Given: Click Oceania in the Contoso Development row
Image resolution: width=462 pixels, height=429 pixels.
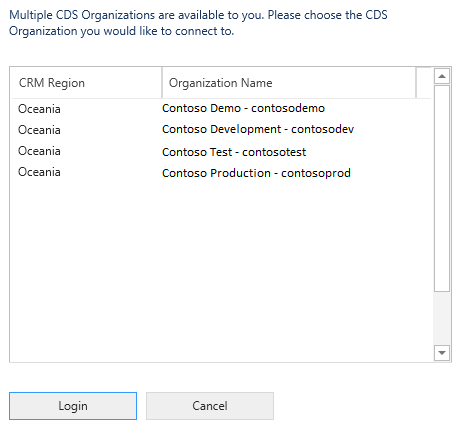Looking at the screenshot, I should coord(39,130).
